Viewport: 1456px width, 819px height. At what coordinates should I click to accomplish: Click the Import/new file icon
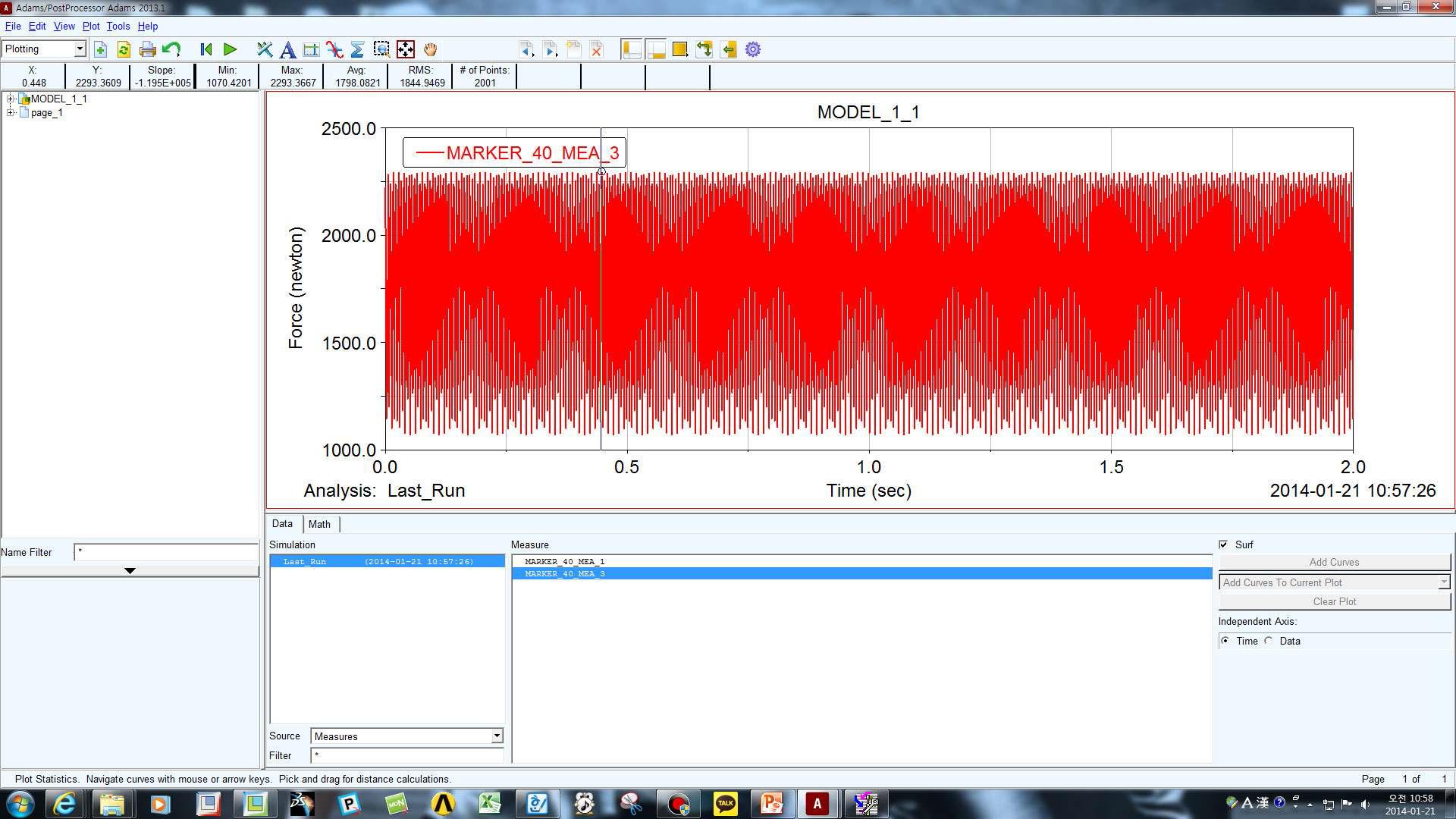point(100,50)
